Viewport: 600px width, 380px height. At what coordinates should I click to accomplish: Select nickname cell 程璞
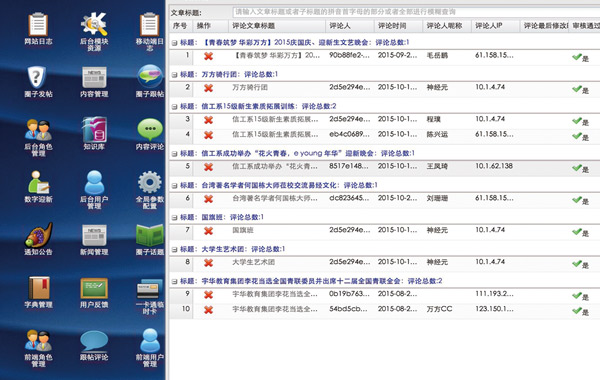coord(434,119)
